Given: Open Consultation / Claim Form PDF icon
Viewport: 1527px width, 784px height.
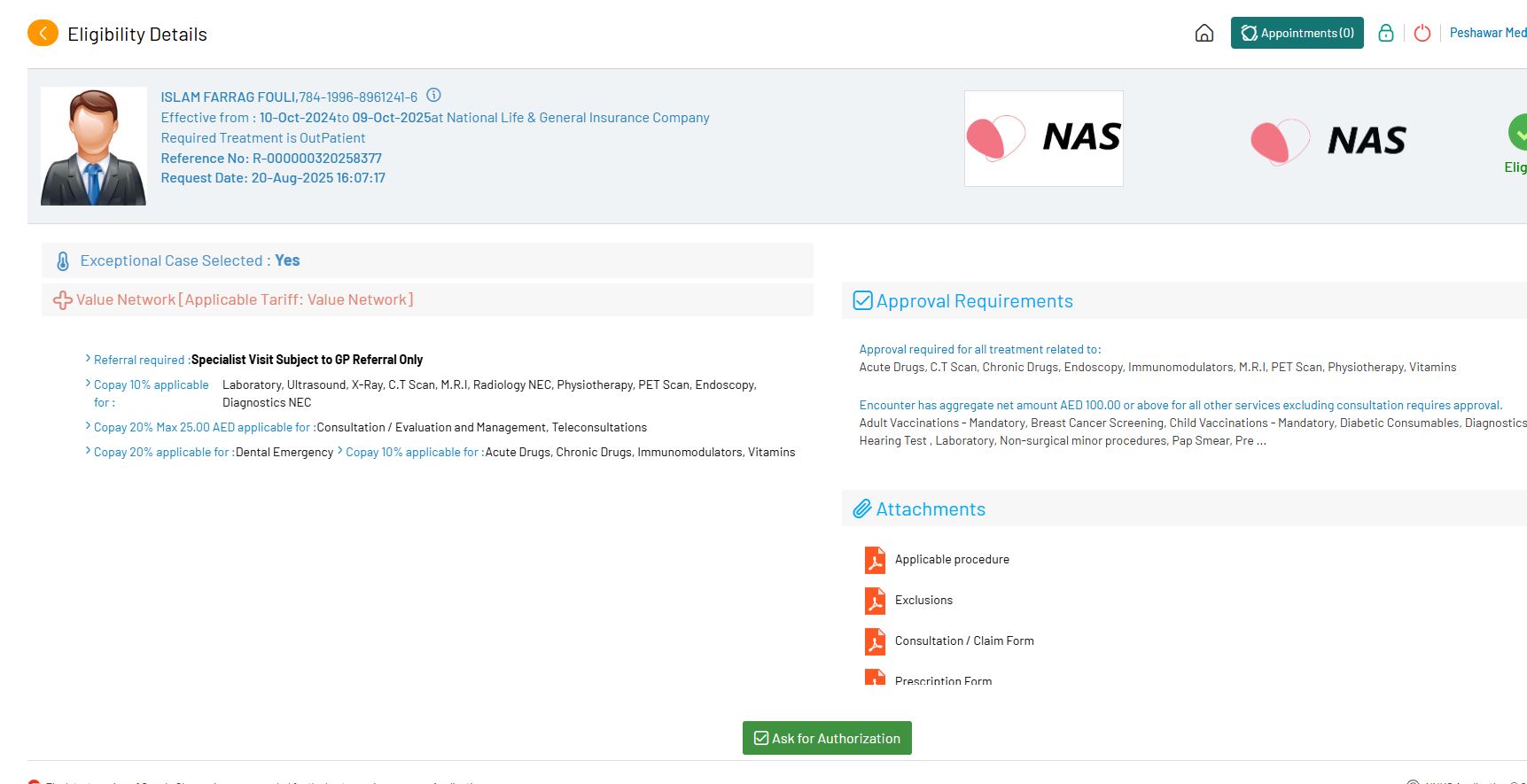Looking at the screenshot, I should coord(875,641).
